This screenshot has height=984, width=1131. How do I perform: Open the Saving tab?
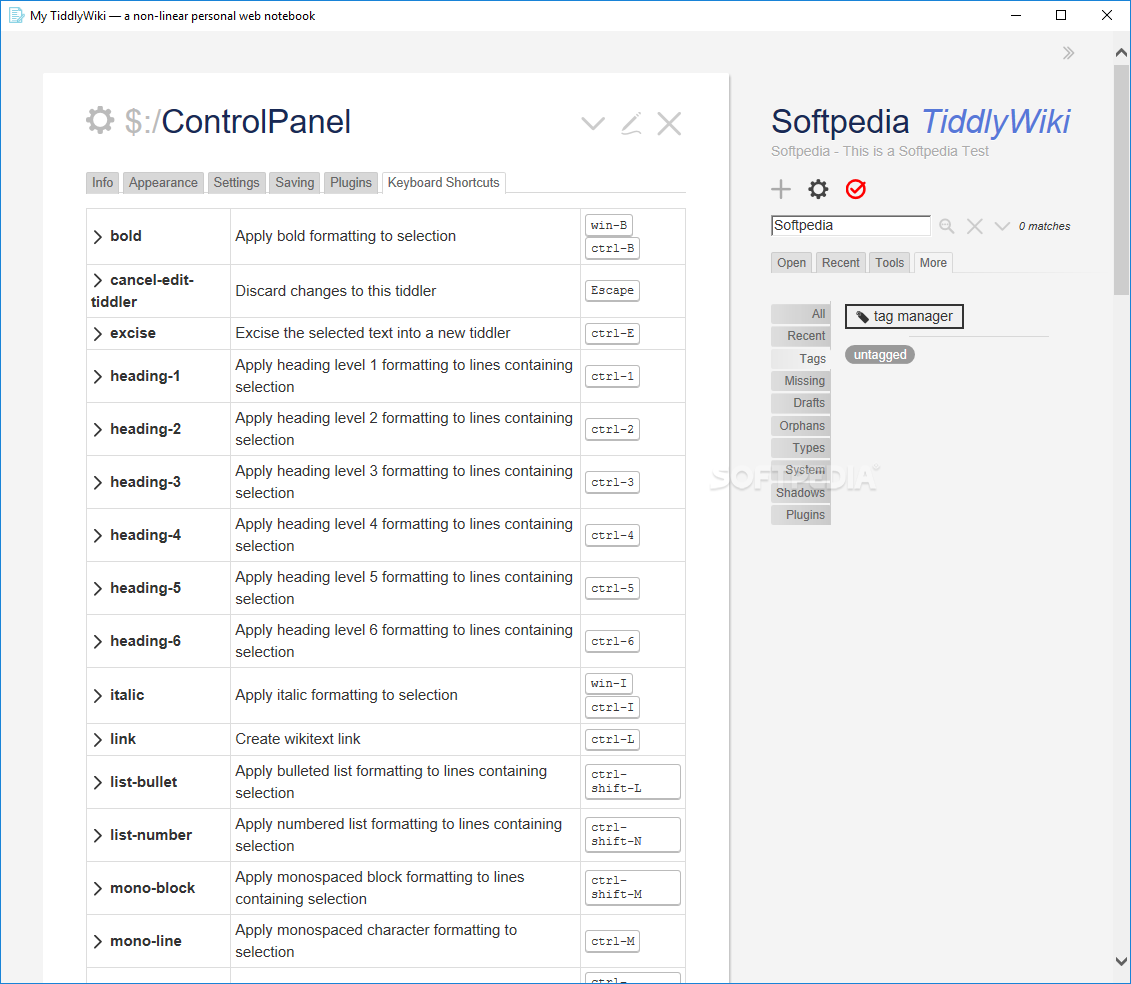[294, 183]
